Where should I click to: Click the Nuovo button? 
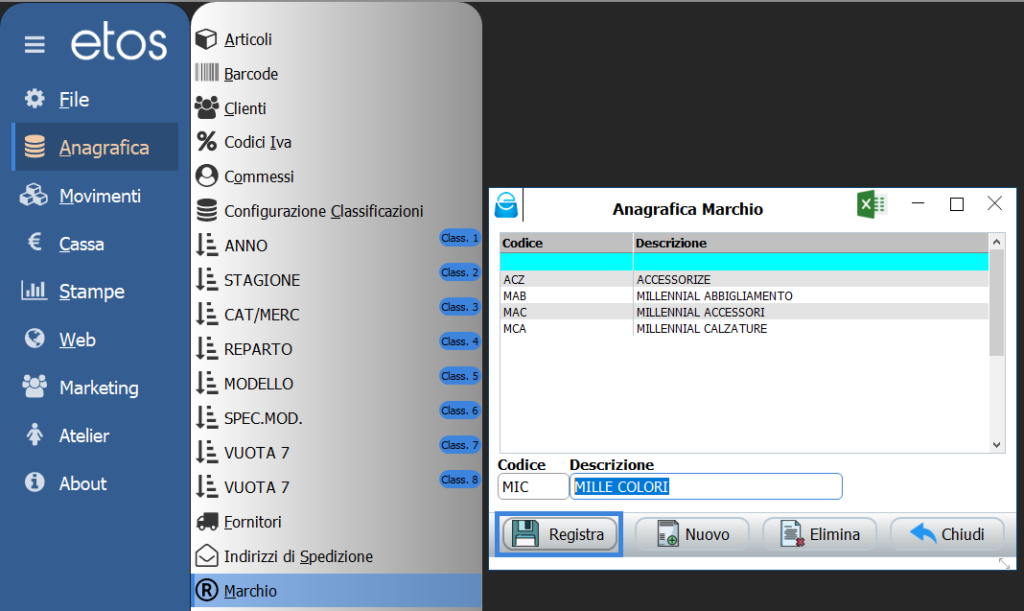pos(692,534)
